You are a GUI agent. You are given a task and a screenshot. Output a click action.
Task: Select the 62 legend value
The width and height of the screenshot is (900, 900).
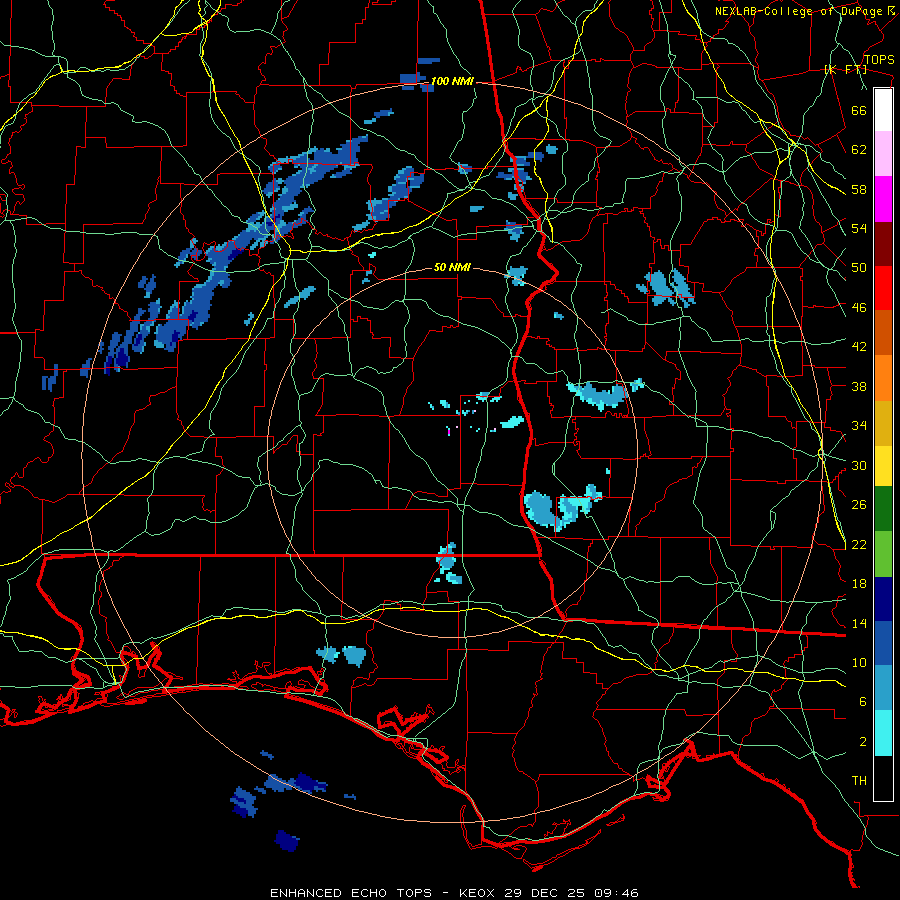[x=859, y=150]
